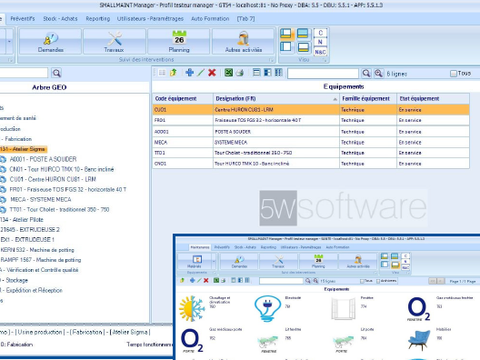Select the first layout icon in Visu group
This screenshot has width=480, height=360.
tap(286, 34)
